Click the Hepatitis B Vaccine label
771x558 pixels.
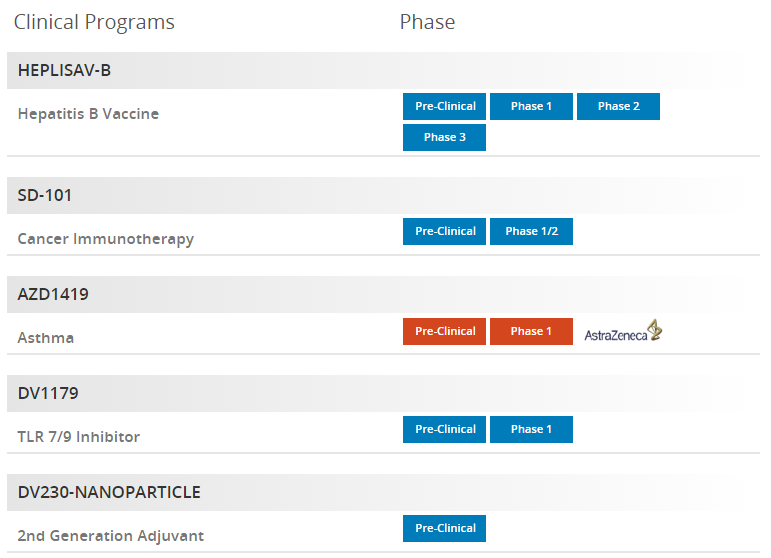(x=89, y=114)
